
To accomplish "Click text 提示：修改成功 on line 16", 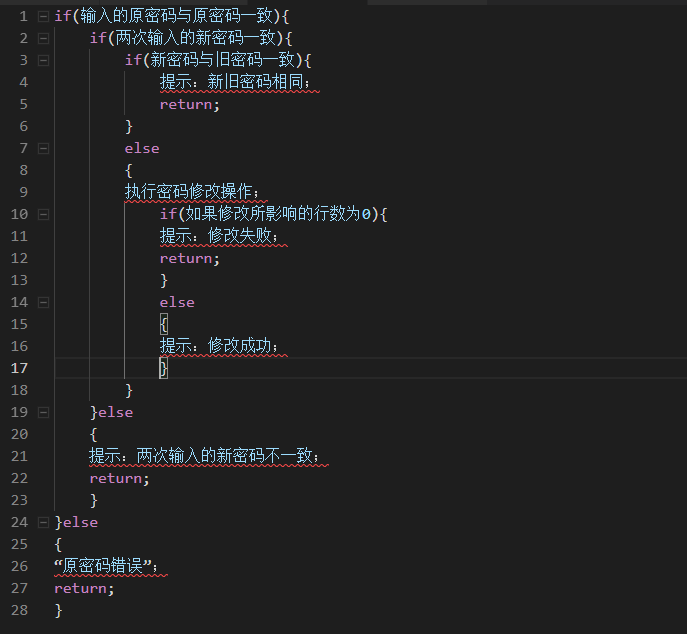I will coord(216,346).
